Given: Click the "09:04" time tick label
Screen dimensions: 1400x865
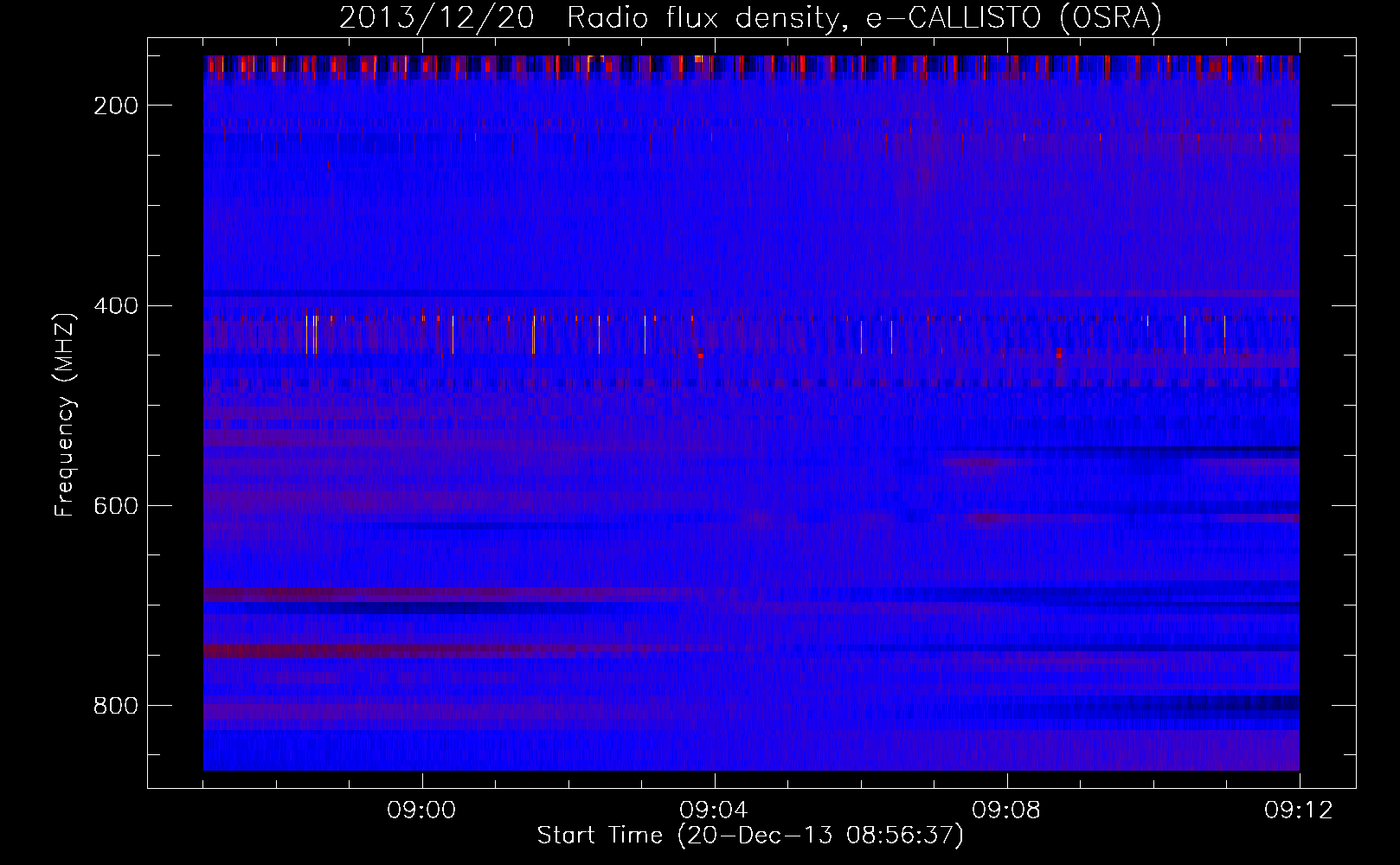Looking at the screenshot, I should [714, 811].
